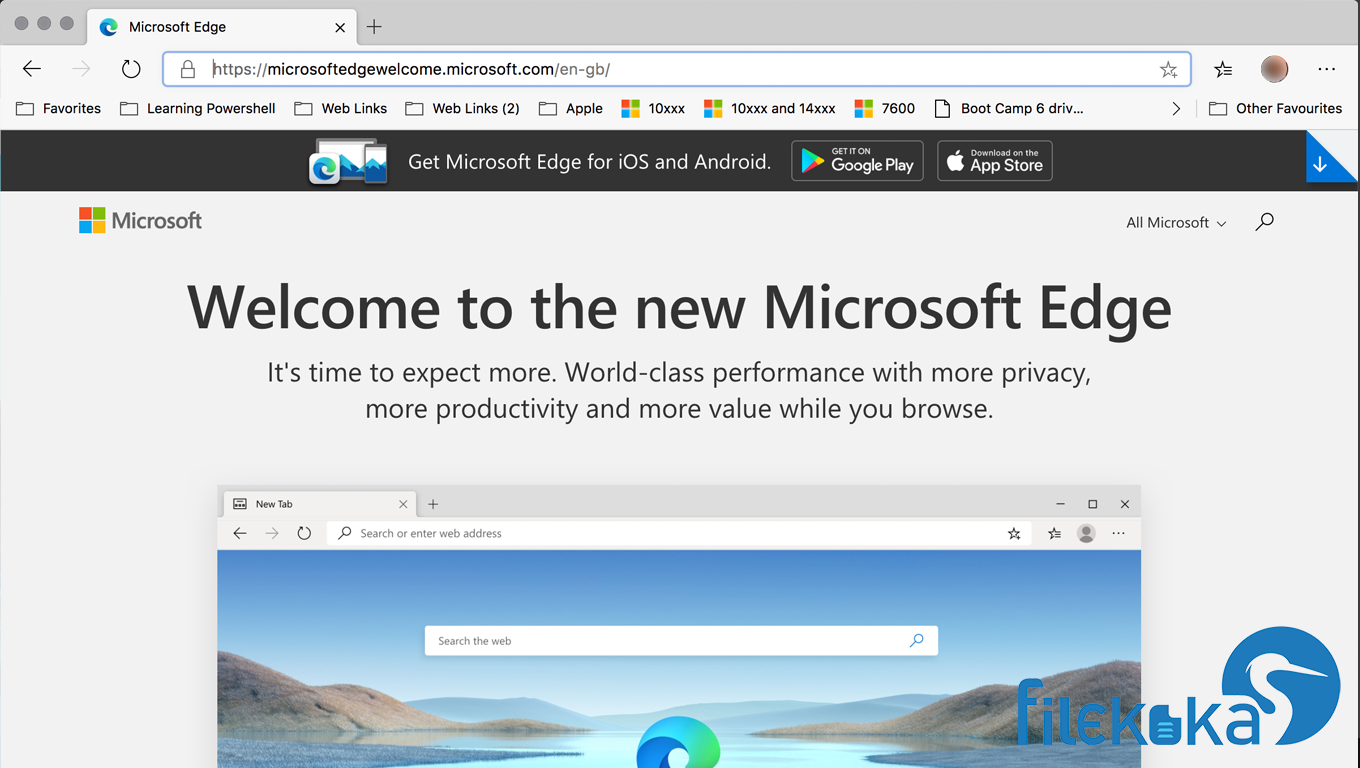Viewport: 1360px width, 768px height.
Task: Select the Microsoft Edge tab
Action: click(x=223, y=27)
